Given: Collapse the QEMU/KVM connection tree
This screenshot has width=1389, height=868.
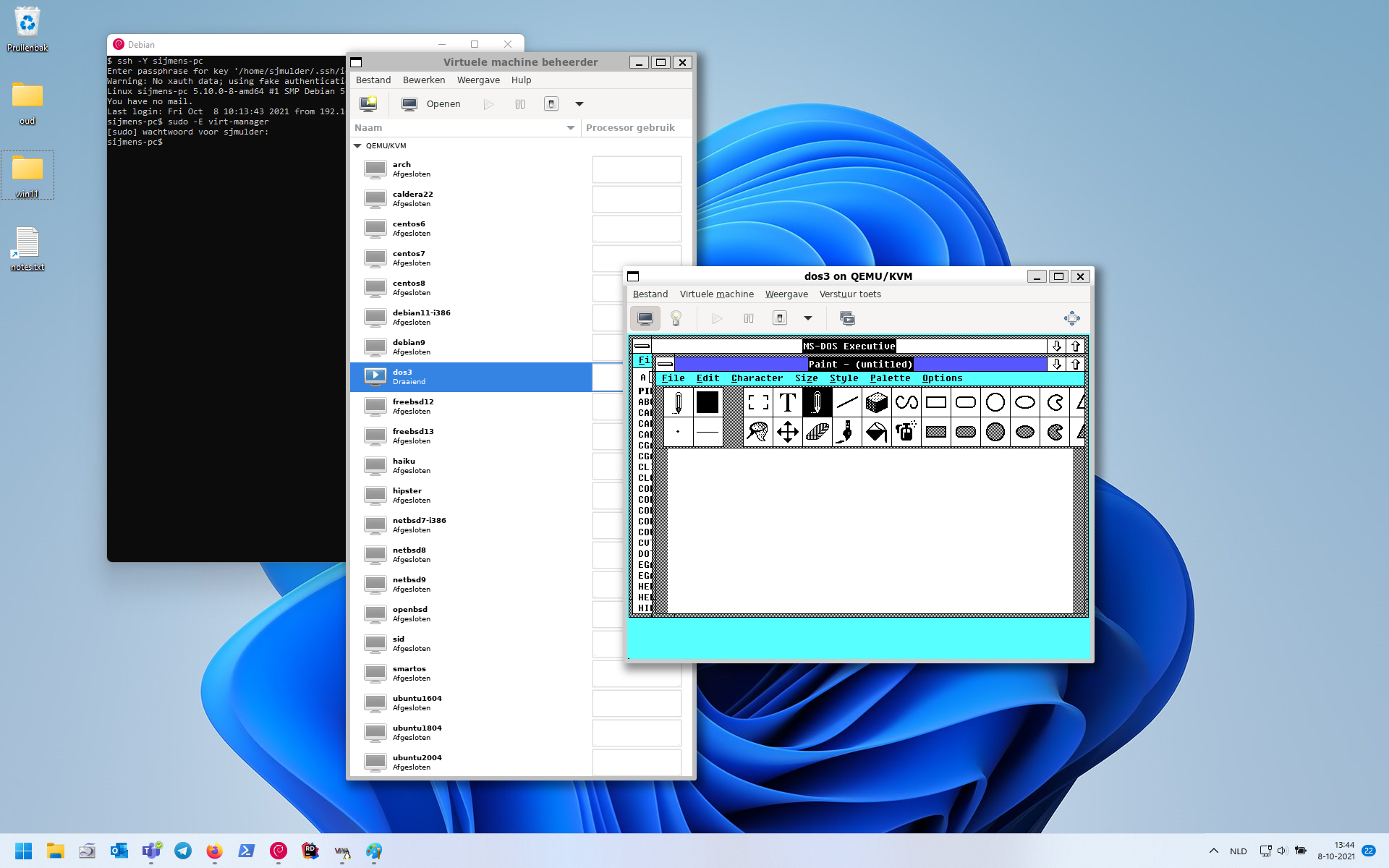Looking at the screenshot, I should click(357, 146).
